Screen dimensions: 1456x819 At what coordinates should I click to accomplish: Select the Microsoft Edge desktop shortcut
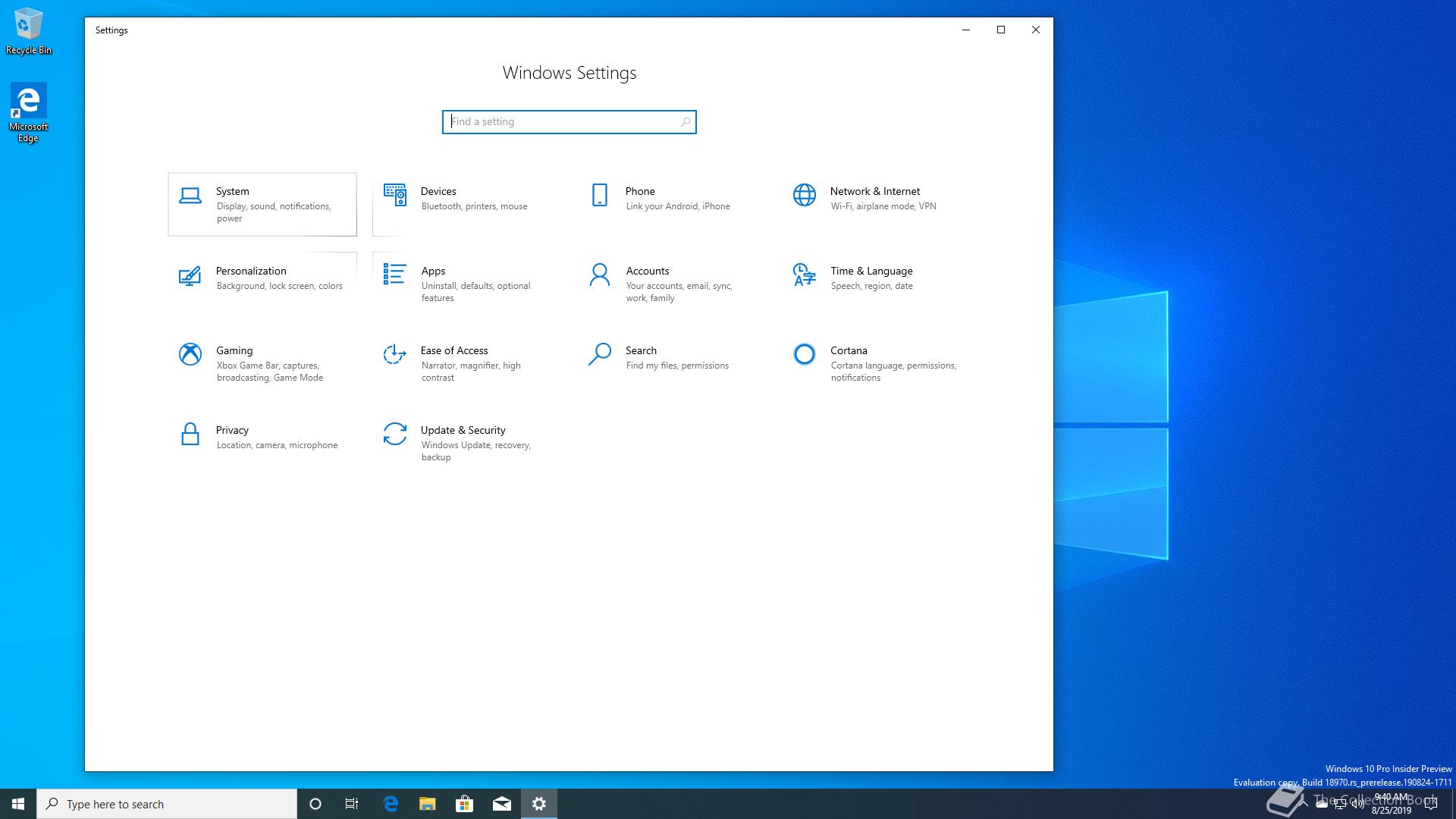pos(29,112)
